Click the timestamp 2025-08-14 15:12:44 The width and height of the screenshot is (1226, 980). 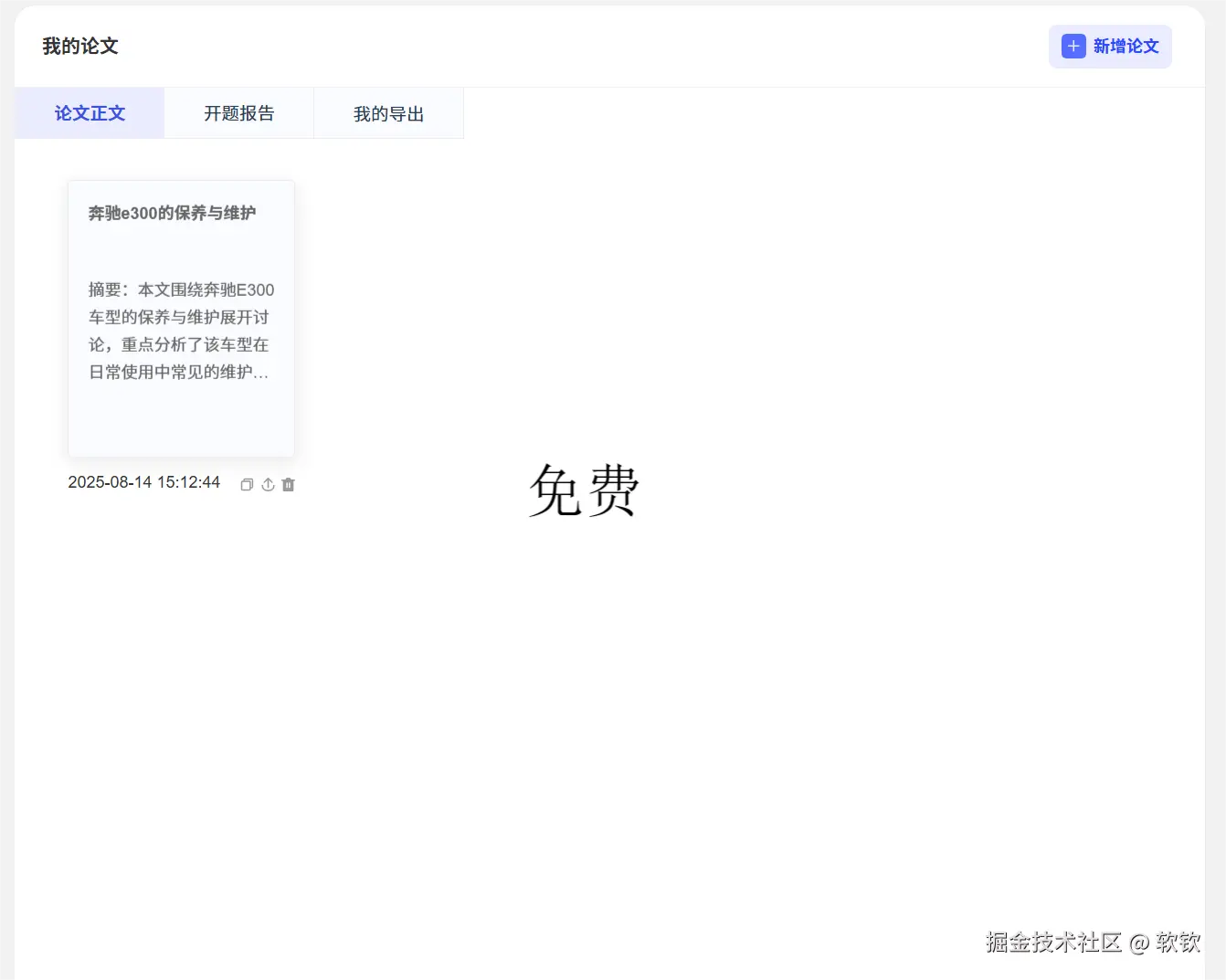143,482
